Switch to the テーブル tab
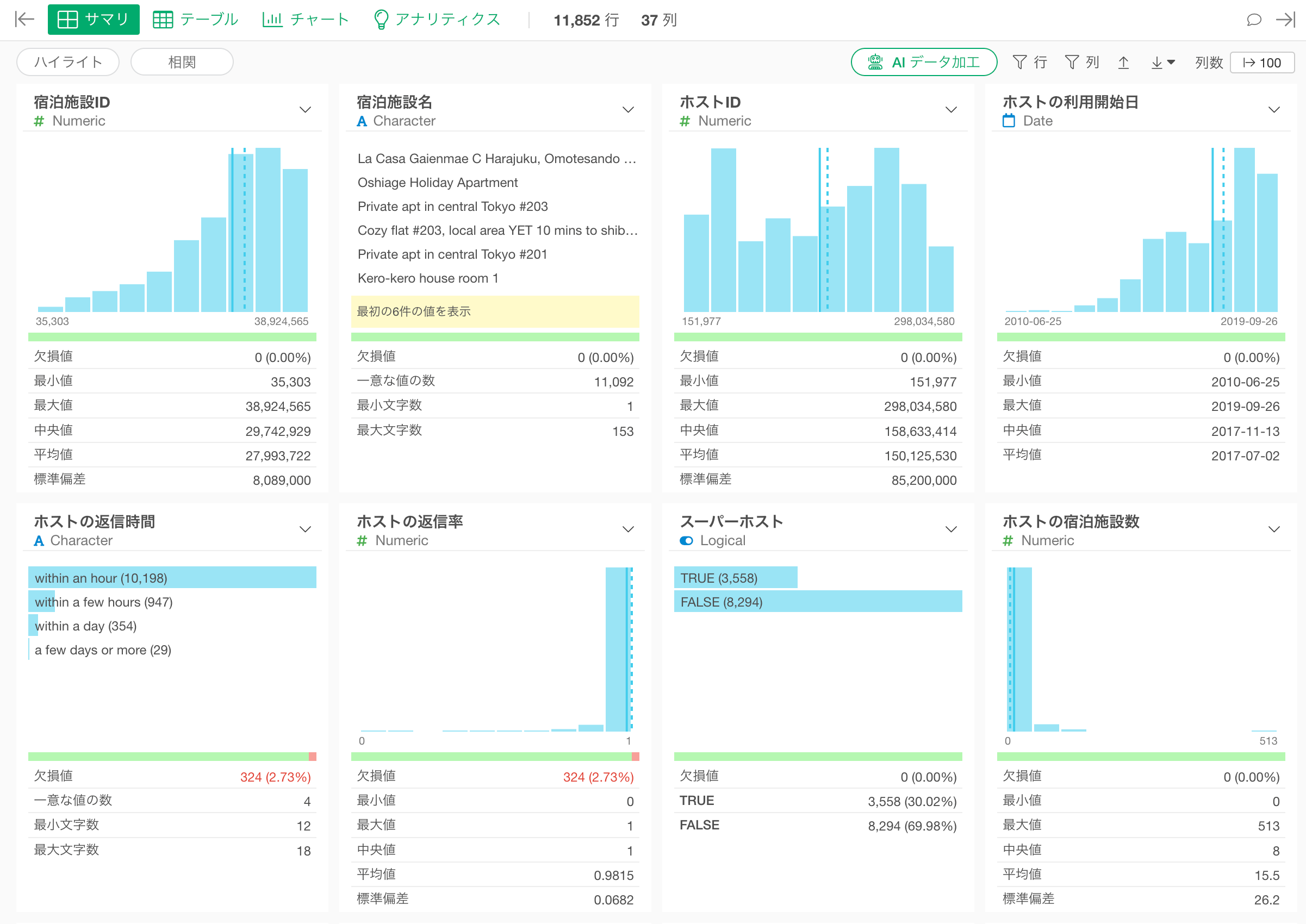The width and height of the screenshot is (1306, 924). [x=195, y=20]
